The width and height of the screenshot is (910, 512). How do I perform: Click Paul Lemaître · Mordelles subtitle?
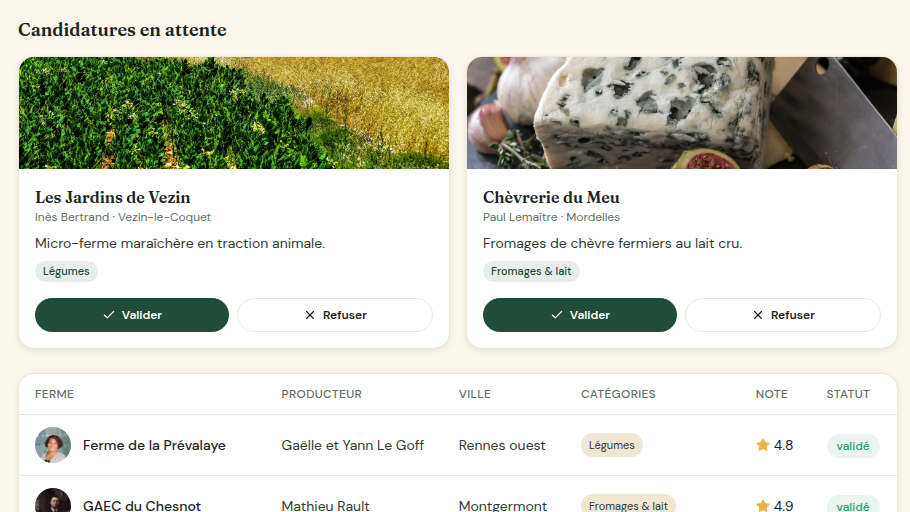(x=551, y=217)
